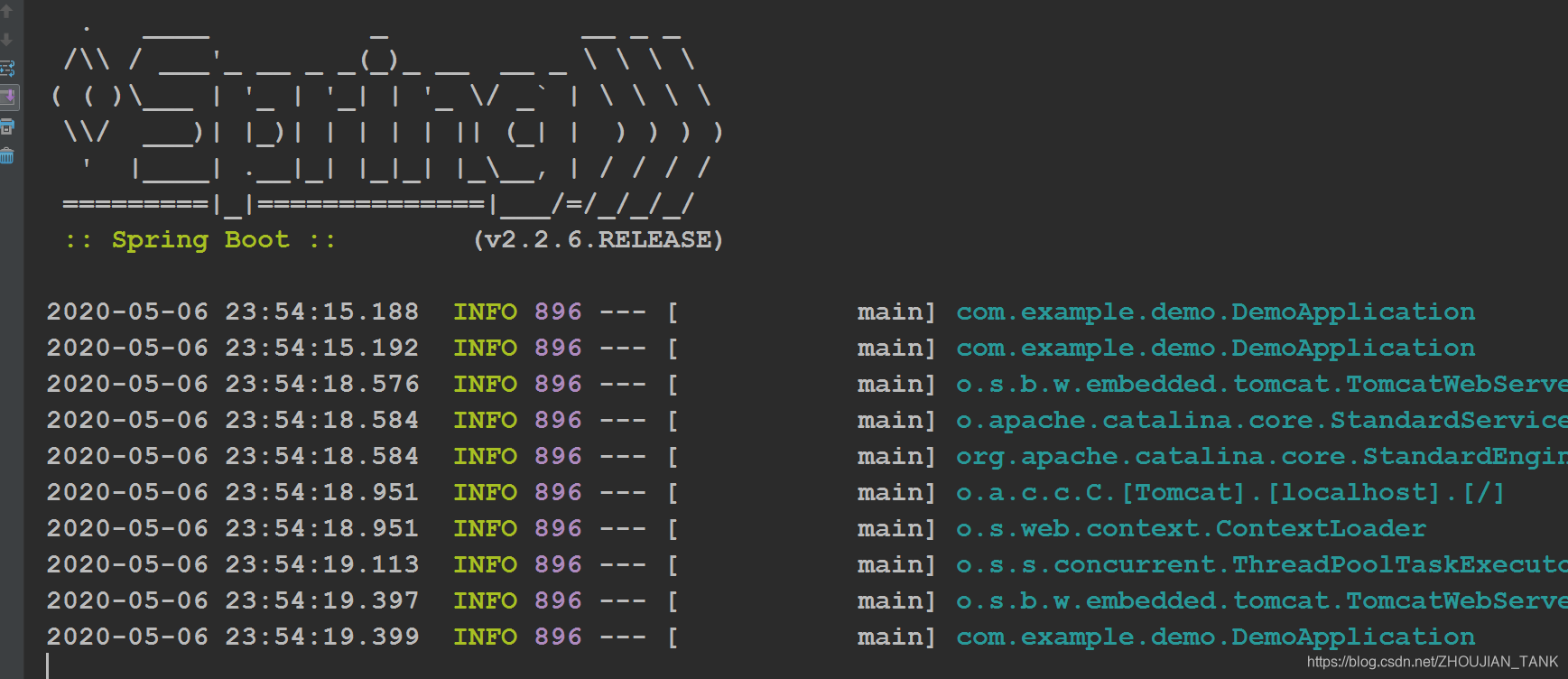The image size is (1568, 679).
Task: Click the version text (v2.2.6.RELEASE)
Action: (x=598, y=240)
